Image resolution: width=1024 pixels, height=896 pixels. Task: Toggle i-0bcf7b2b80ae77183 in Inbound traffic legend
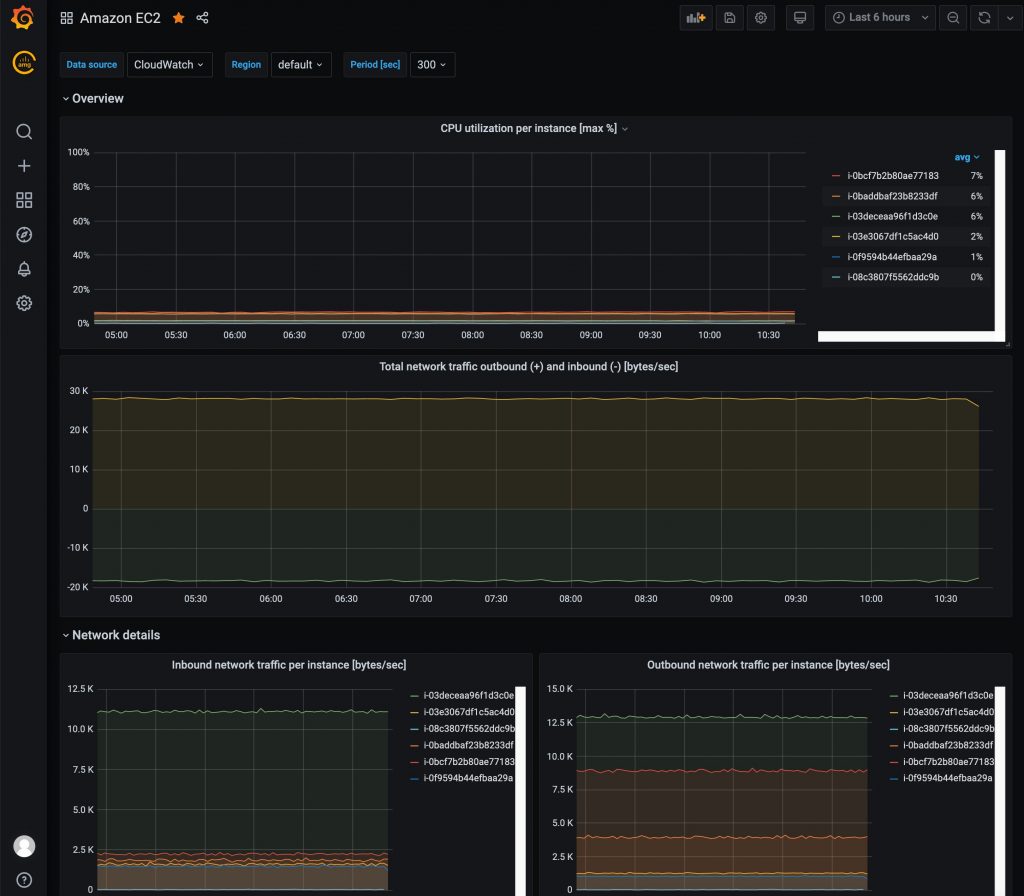pyautogui.click(x=468, y=761)
